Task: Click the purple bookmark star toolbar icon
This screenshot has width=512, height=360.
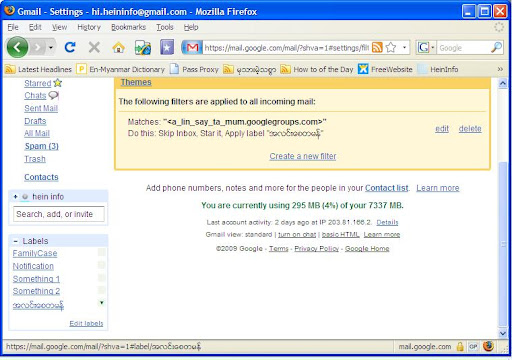Action: [167, 47]
